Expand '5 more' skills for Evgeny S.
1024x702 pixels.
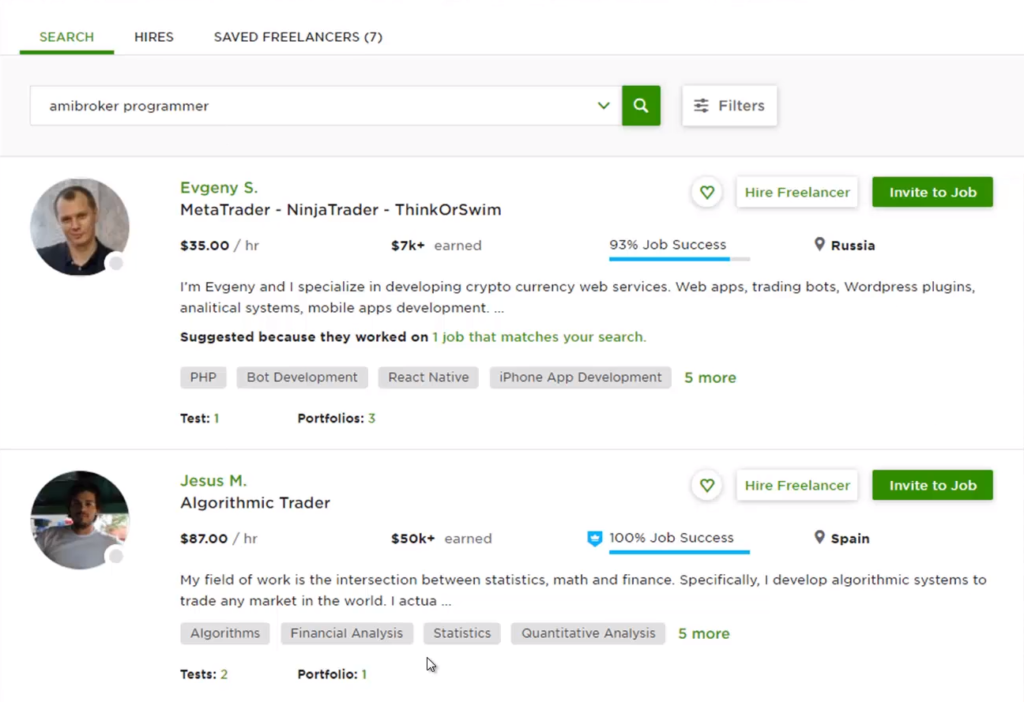pyautogui.click(x=710, y=378)
